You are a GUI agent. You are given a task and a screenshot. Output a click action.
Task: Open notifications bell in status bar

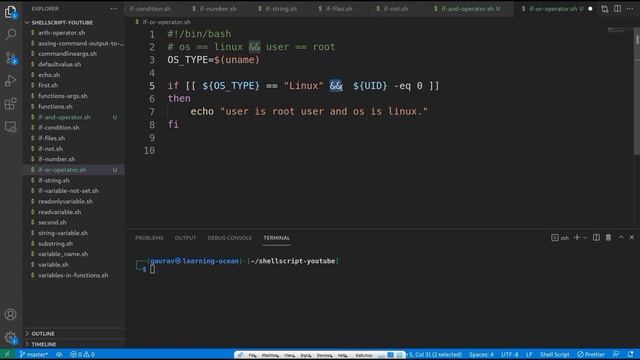tap(631, 354)
